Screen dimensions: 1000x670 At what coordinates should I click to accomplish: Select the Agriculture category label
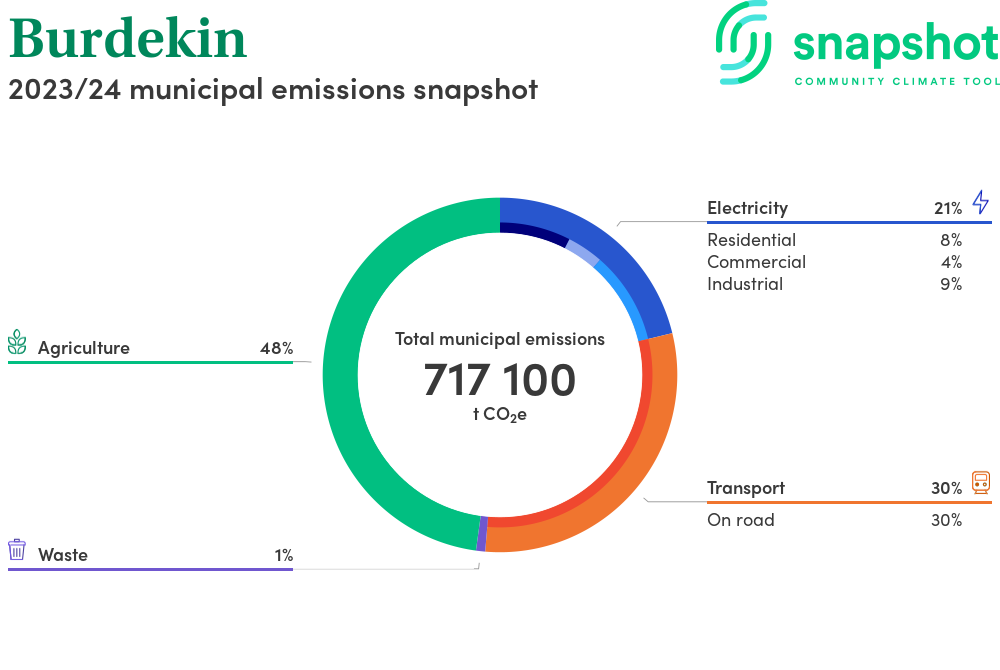point(84,348)
